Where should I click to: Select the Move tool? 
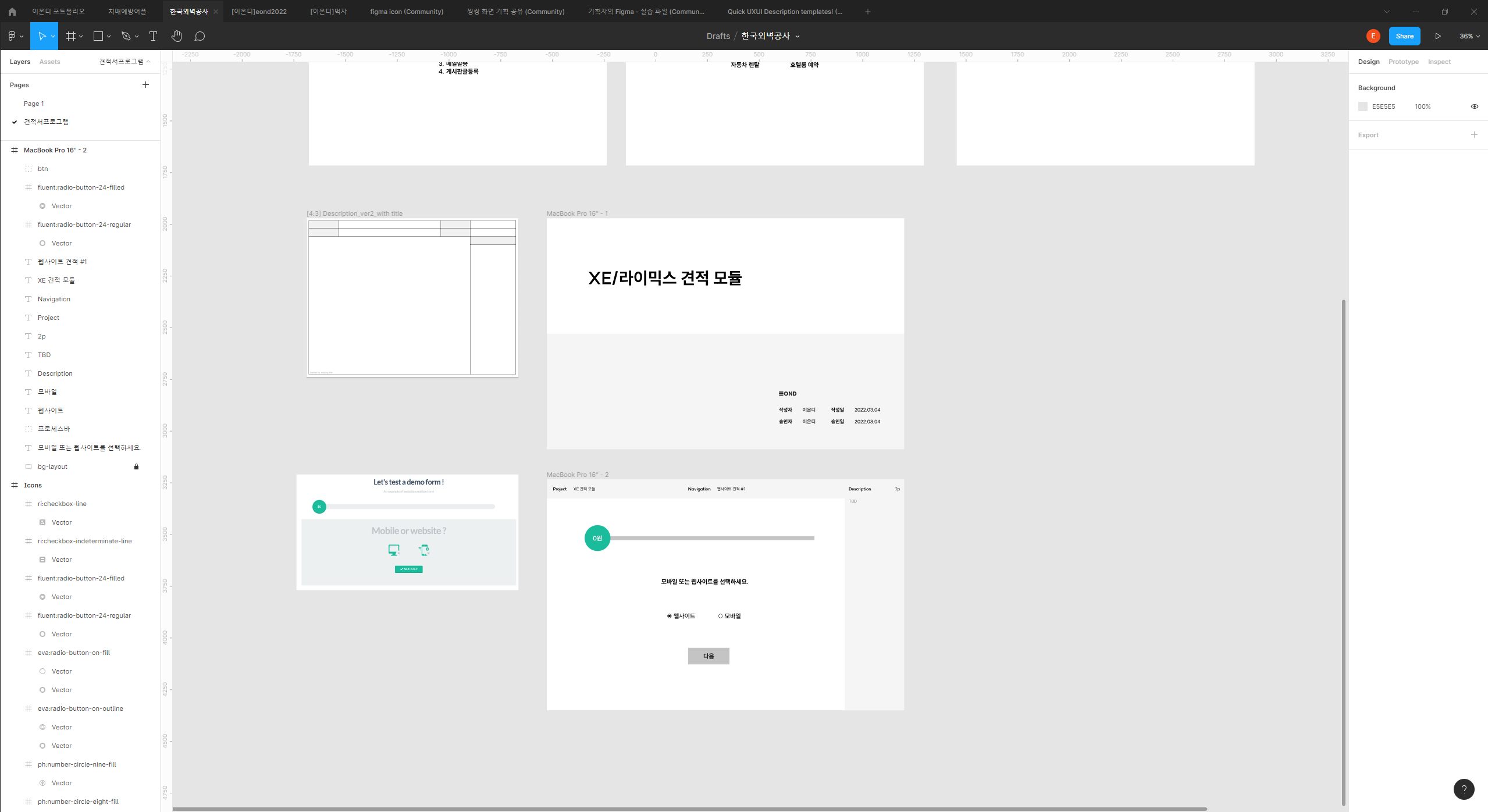(x=42, y=36)
